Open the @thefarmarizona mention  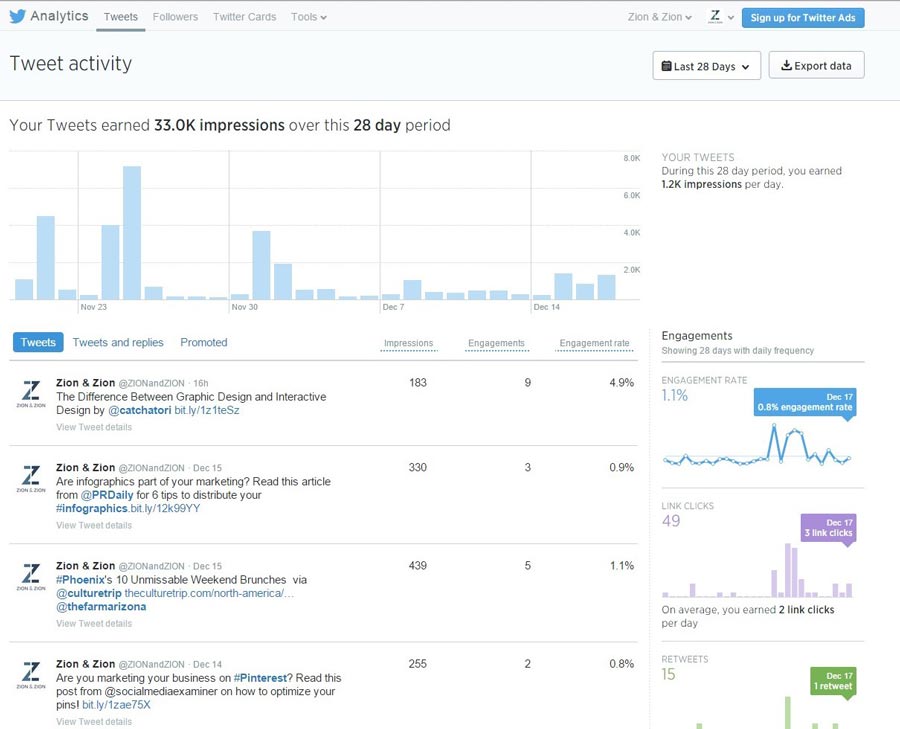(101, 607)
